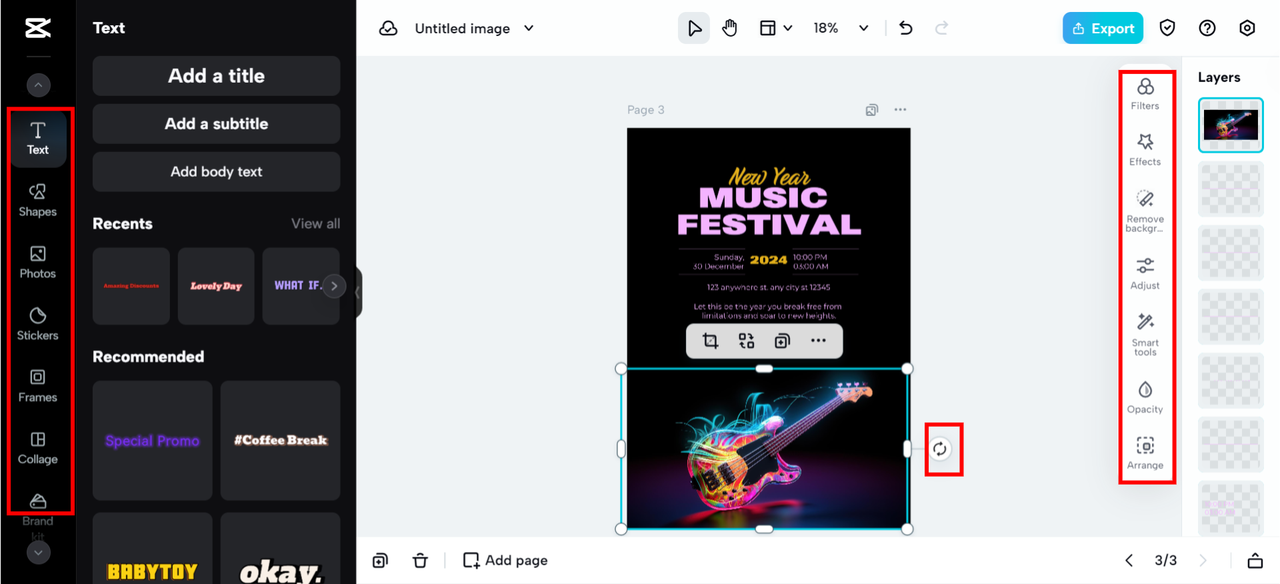View all recent text styles
1280x584 pixels.
pyautogui.click(x=316, y=224)
